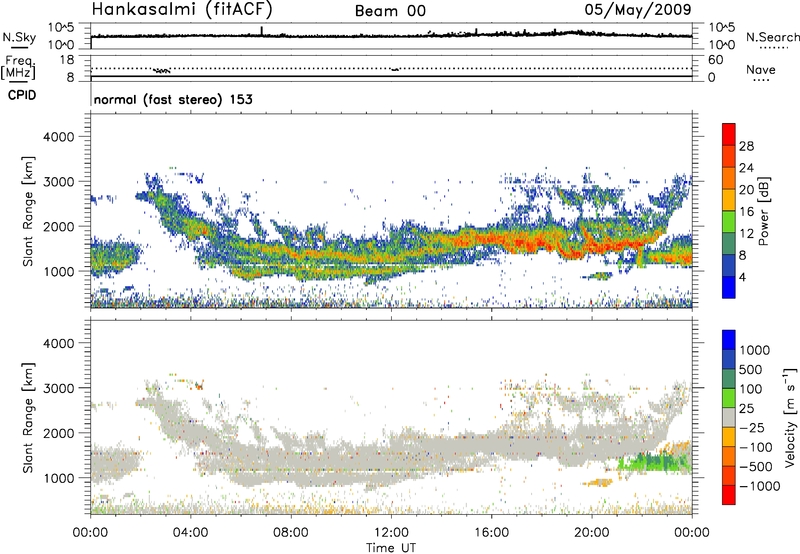Click the "Power [dB]" colorbar label
The width and height of the screenshot is (800, 554).
(x=763, y=211)
